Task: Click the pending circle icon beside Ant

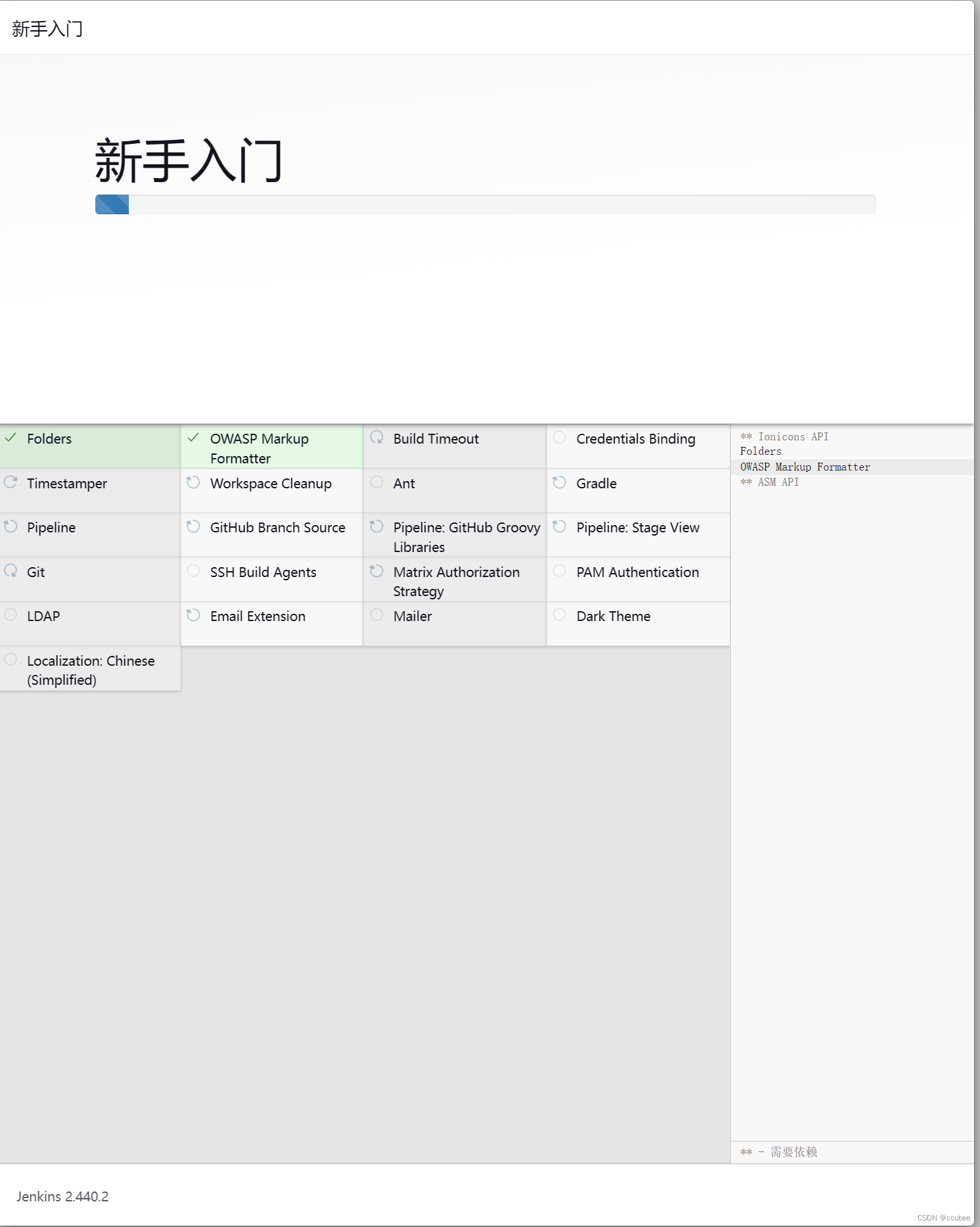Action: point(377,482)
